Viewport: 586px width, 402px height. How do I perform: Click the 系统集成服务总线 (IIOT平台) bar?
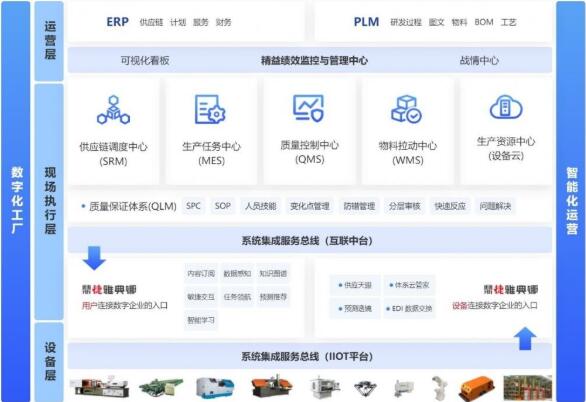310,356
